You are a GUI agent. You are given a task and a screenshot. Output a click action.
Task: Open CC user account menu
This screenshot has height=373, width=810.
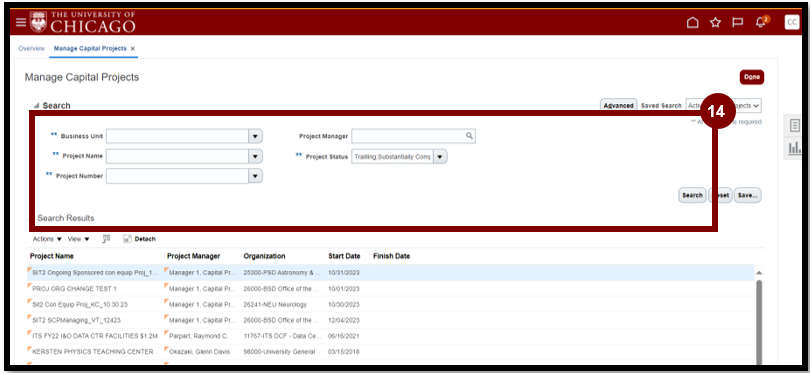tap(791, 22)
